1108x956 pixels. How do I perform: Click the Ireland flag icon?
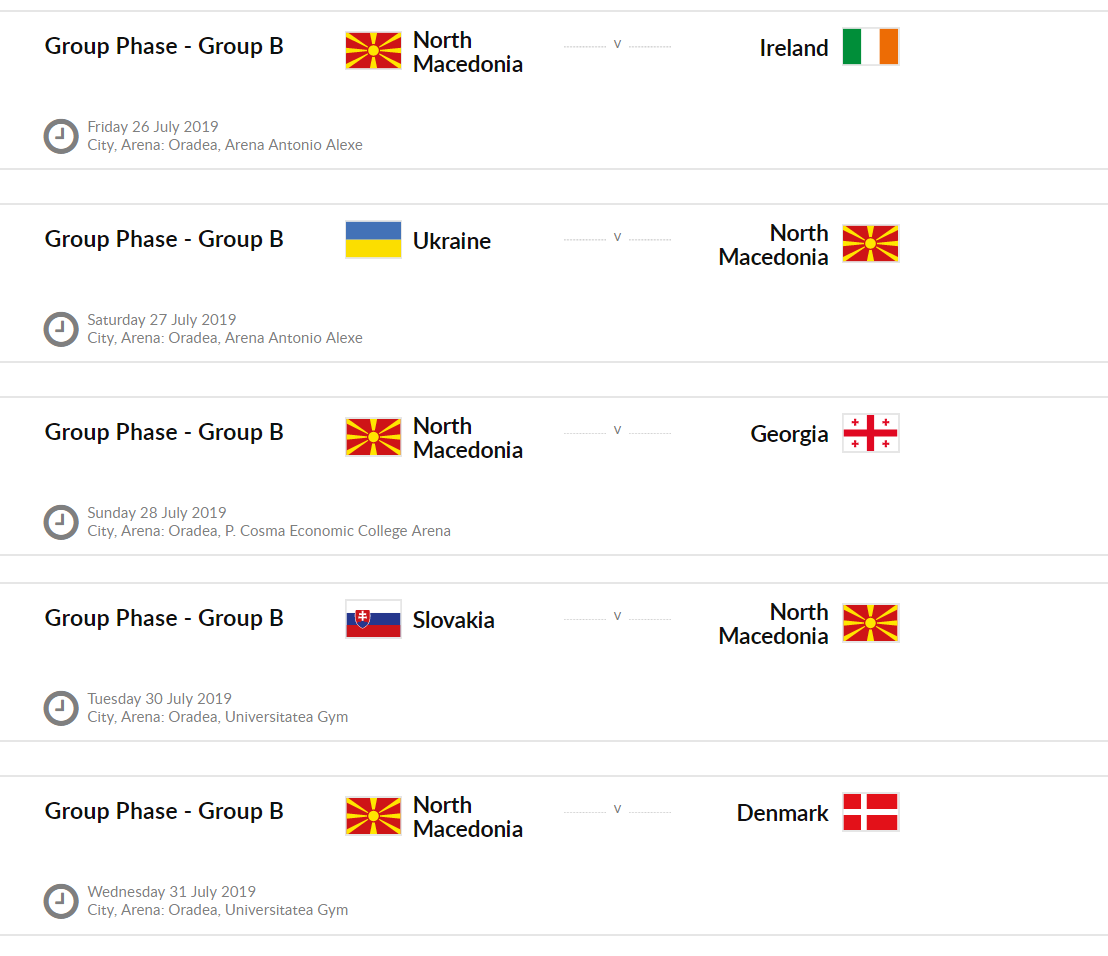pyautogui.click(x=870, y=47)
